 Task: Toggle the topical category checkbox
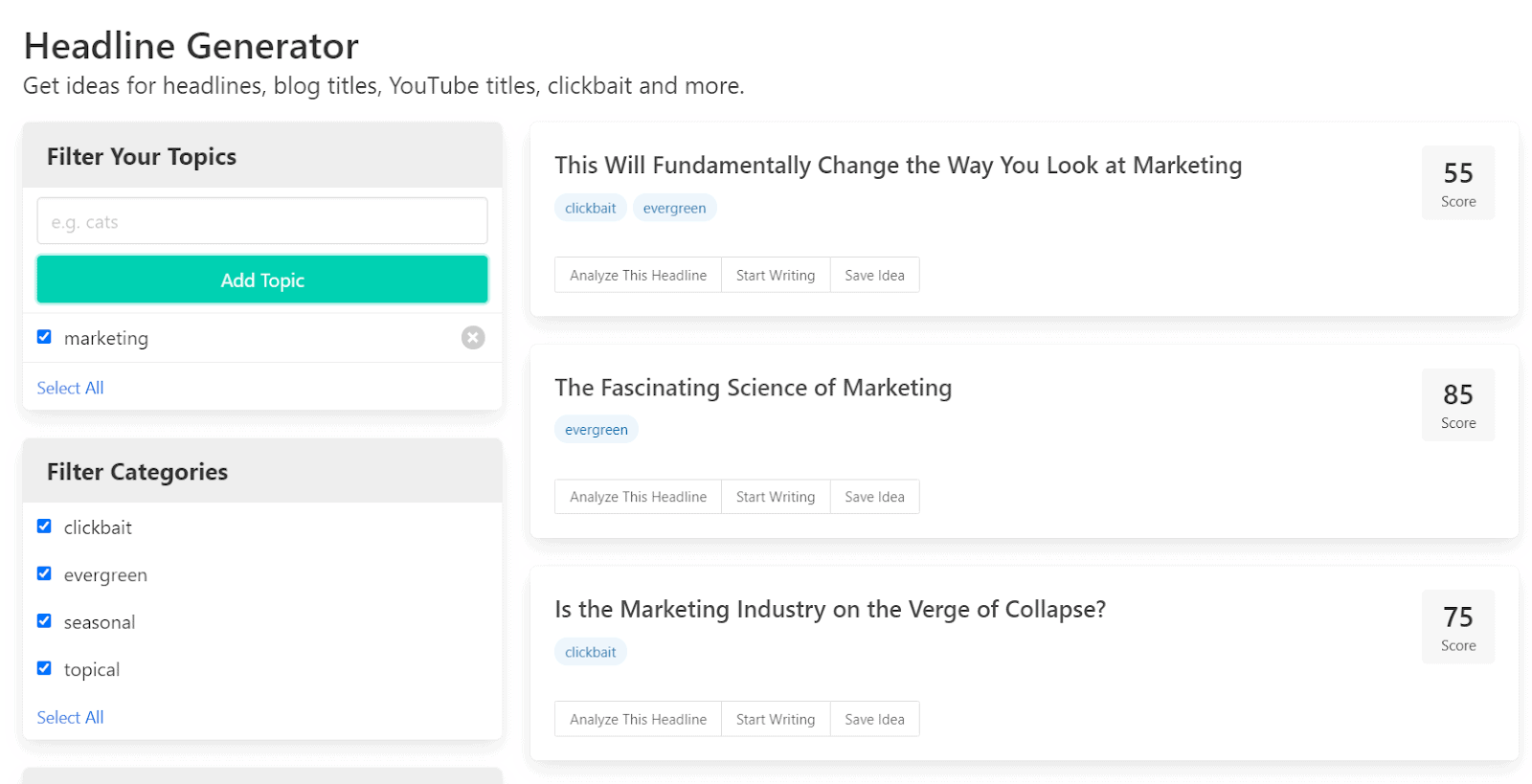pyautogui.click(x=44, y=668)
